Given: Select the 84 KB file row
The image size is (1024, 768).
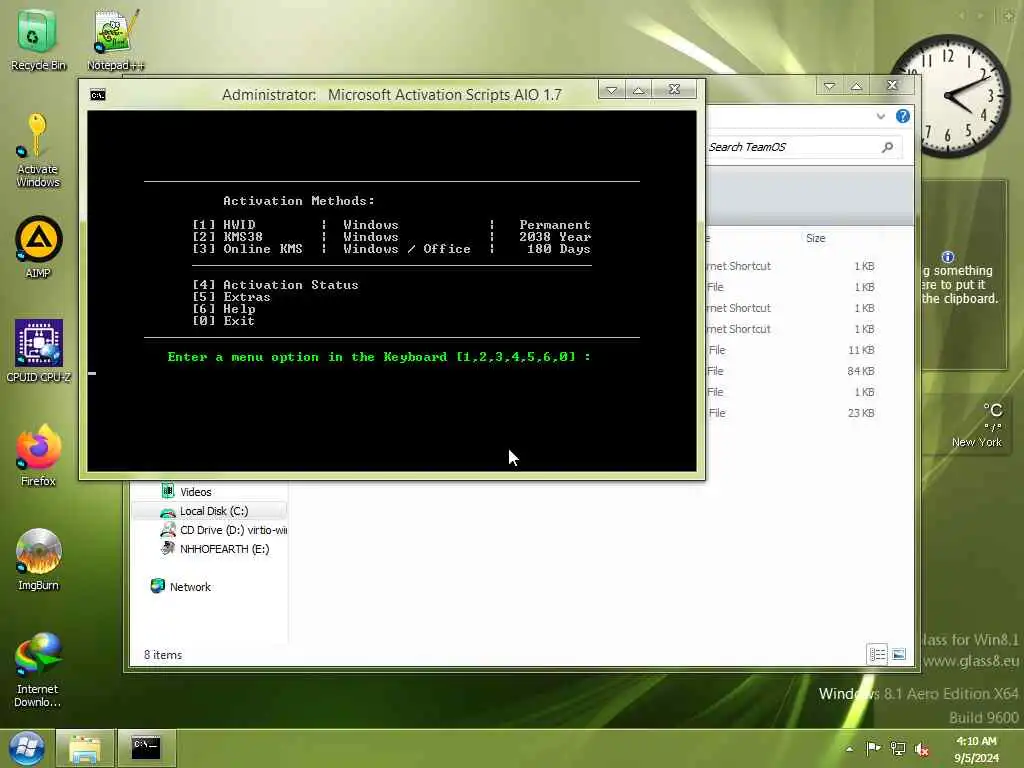Looking at the screenshot, I should click(792, 371).
